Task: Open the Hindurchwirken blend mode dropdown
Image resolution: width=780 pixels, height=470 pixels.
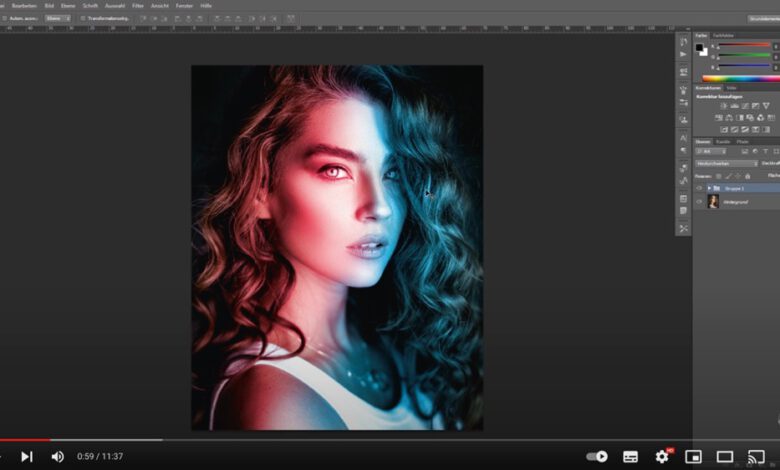Action: [726, 164]
